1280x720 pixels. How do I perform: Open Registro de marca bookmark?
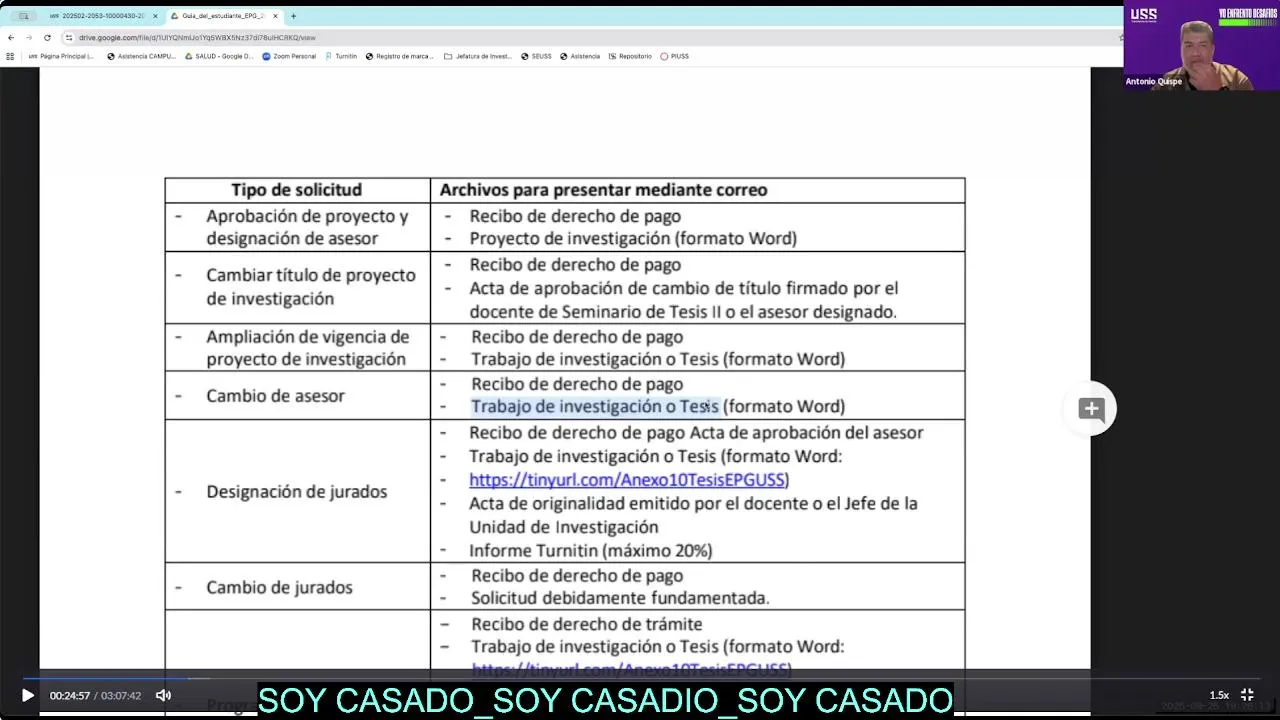(x=400, y=56)
